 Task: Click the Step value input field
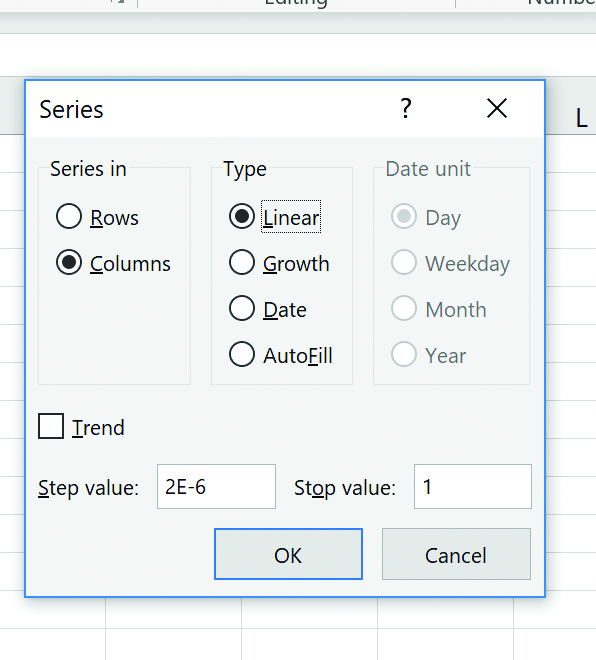[x=216, y=487]
